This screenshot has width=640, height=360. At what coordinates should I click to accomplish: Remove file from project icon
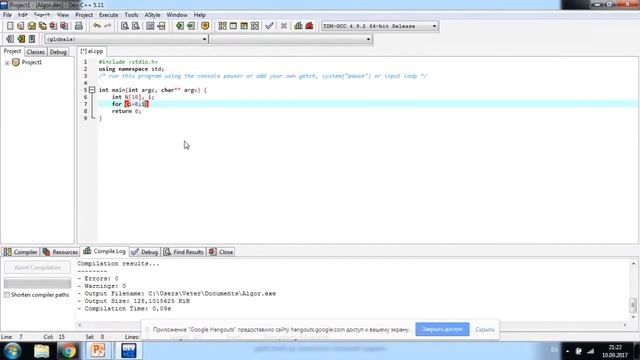pos(191,26)
